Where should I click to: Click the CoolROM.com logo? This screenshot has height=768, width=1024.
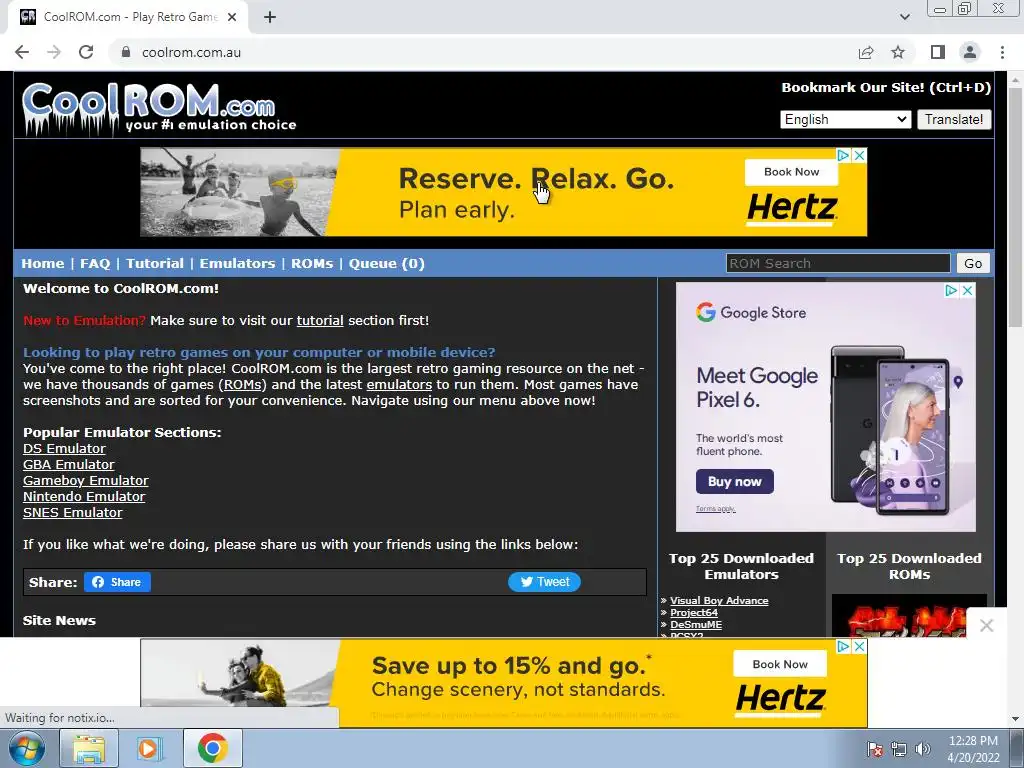click(159, 108)
